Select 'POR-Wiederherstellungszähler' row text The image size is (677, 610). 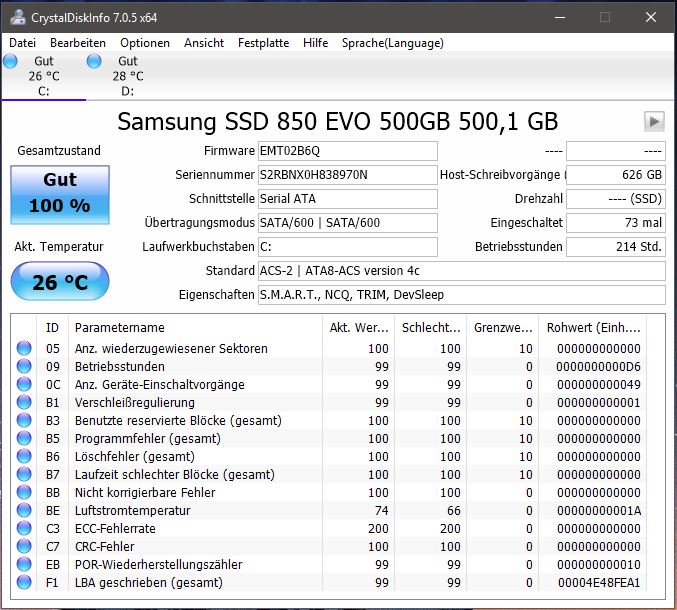(x=158, y=565)
